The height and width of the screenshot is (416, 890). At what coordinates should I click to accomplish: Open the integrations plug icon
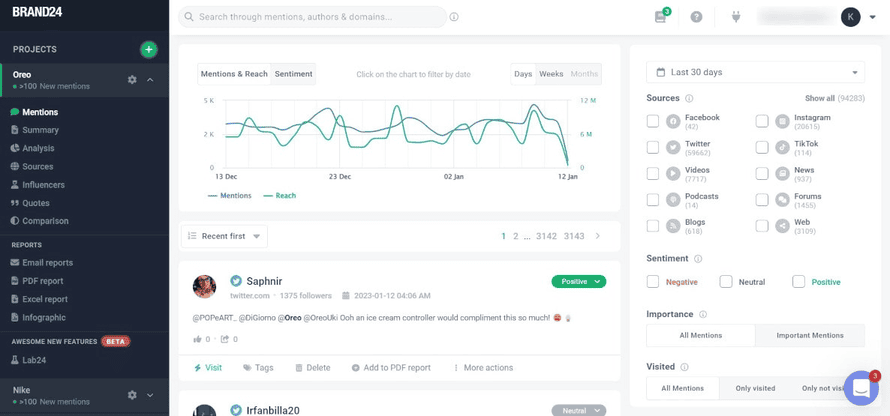[735, 17]
